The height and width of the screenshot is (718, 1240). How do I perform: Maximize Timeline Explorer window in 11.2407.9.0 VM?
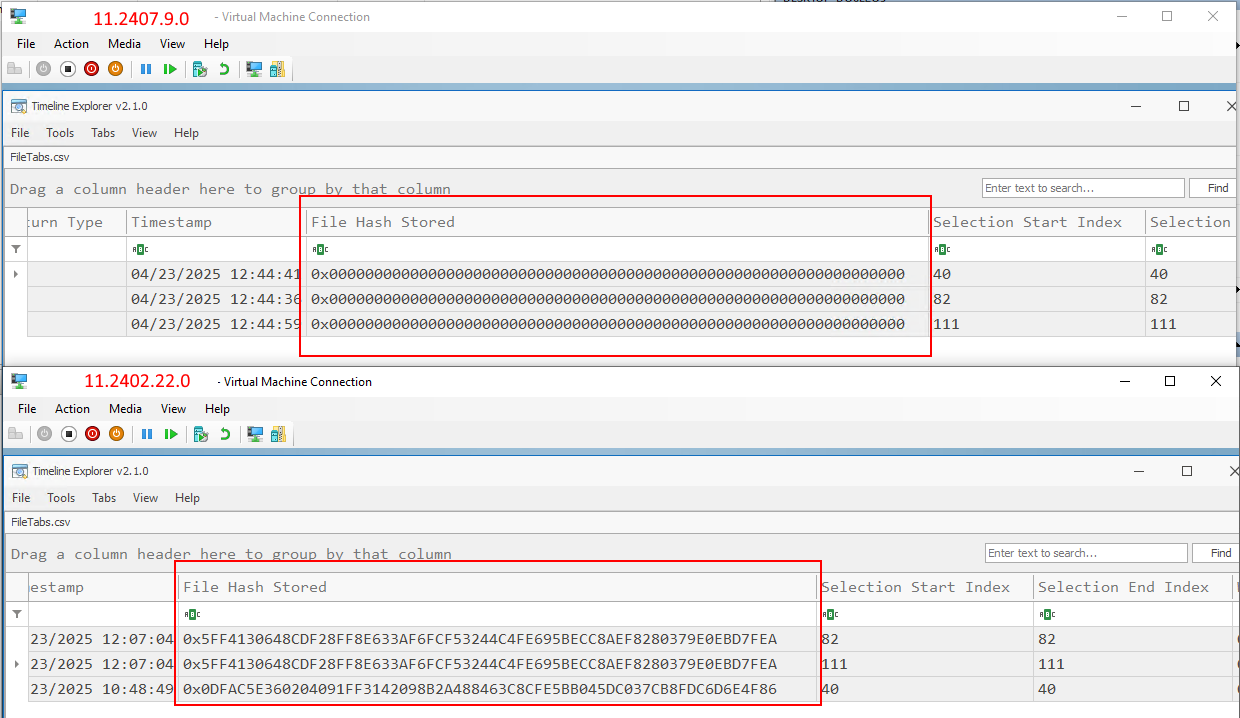1184,106
